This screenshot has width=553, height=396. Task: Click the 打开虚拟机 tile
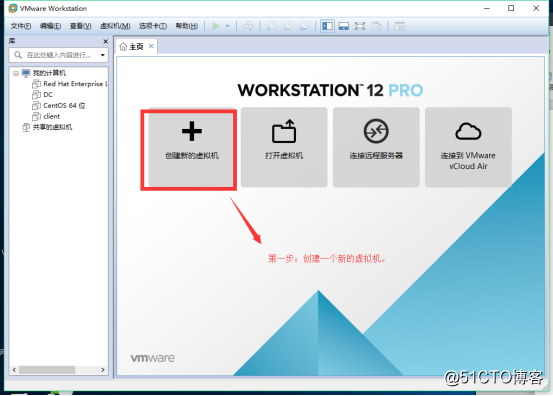click(284, 147)
